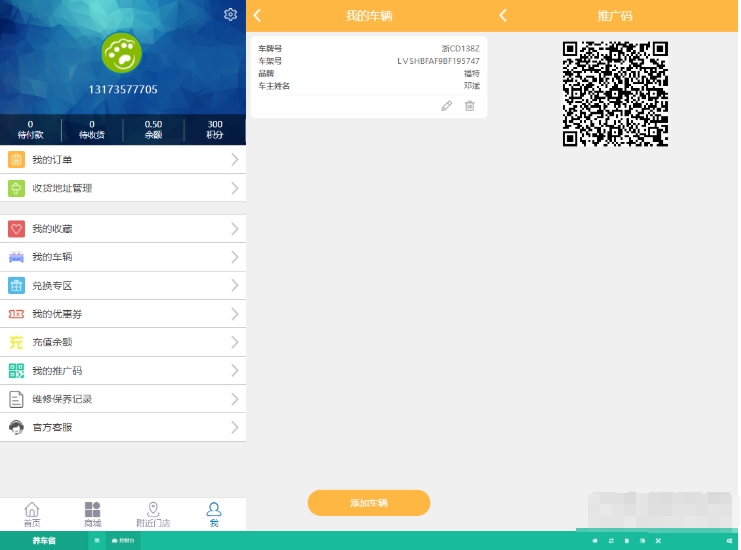Delete the vehicle with the trash icon

pos(470,106)
